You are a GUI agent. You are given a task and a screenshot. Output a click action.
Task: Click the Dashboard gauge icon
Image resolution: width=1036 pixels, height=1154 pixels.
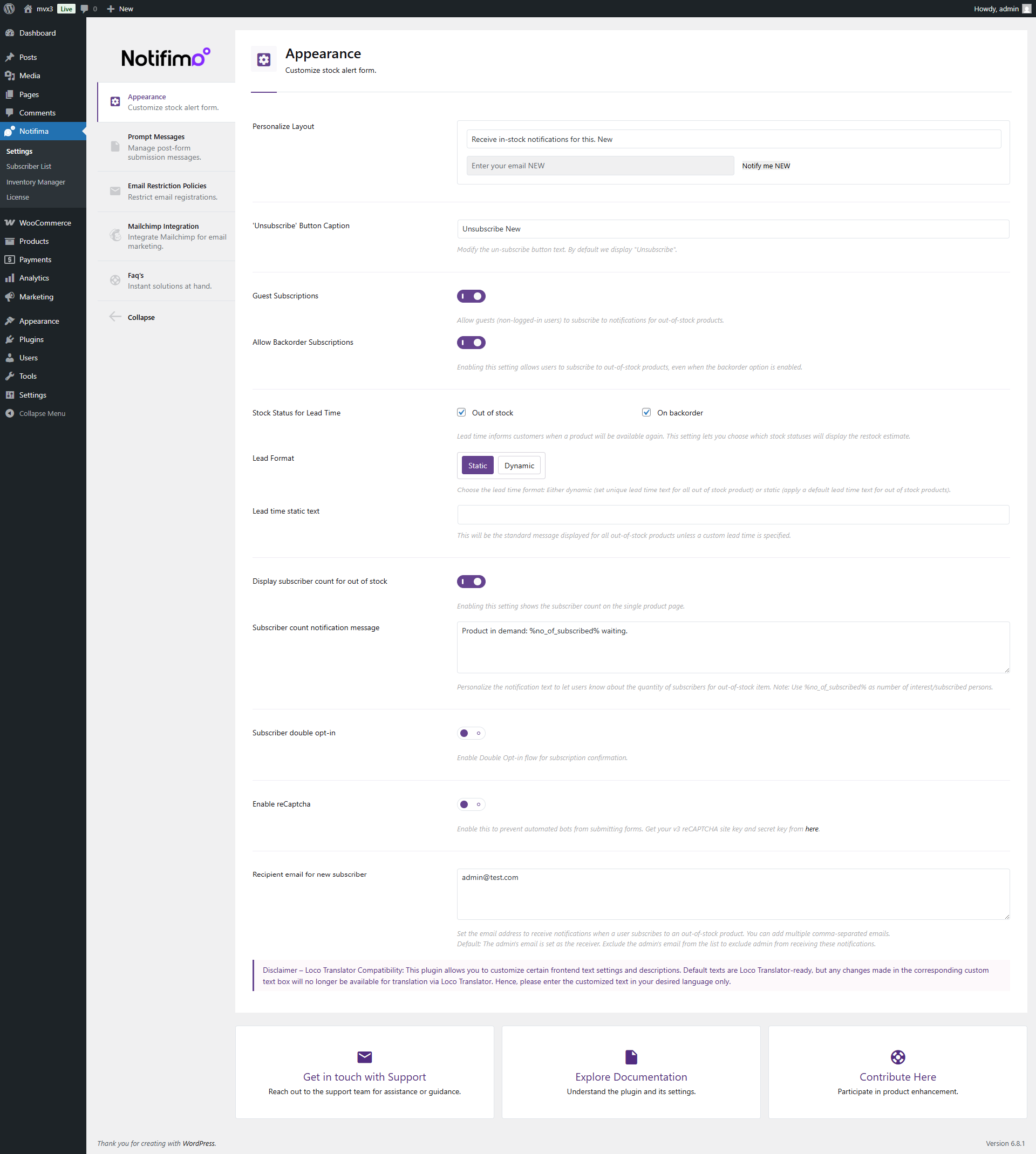click(10, 33)
